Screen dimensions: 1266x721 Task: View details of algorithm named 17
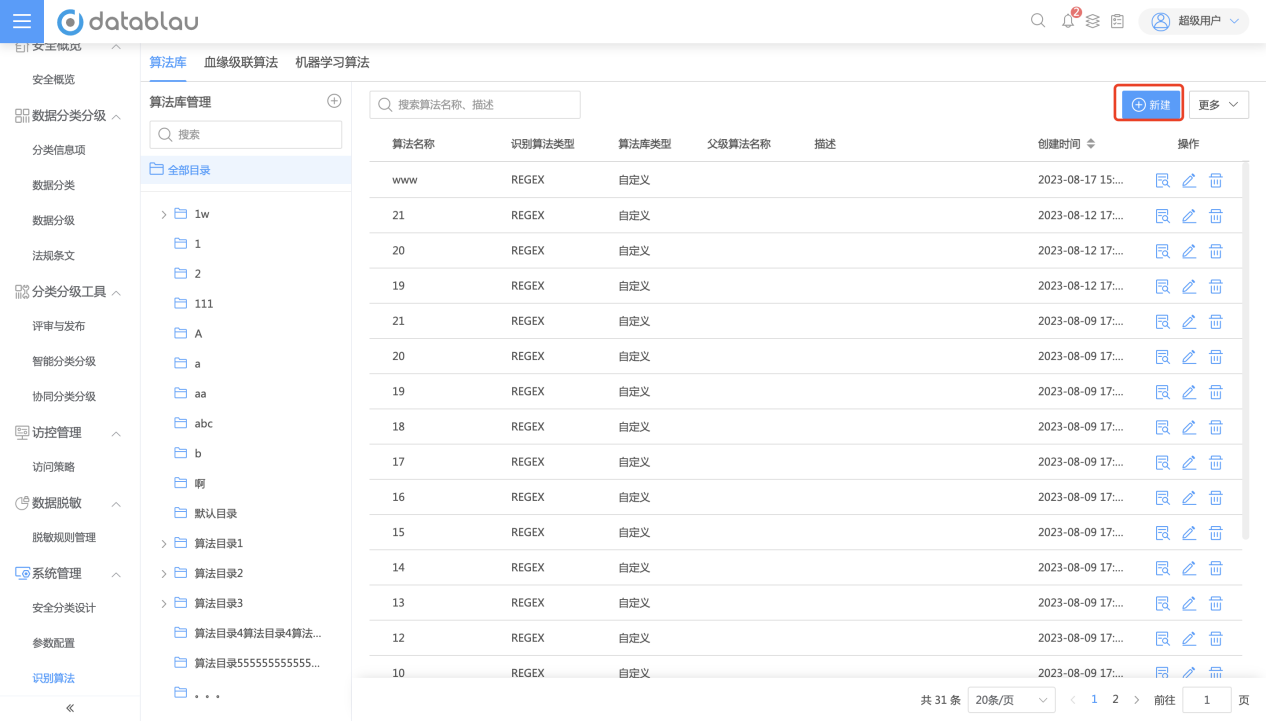pos(1162,462)
